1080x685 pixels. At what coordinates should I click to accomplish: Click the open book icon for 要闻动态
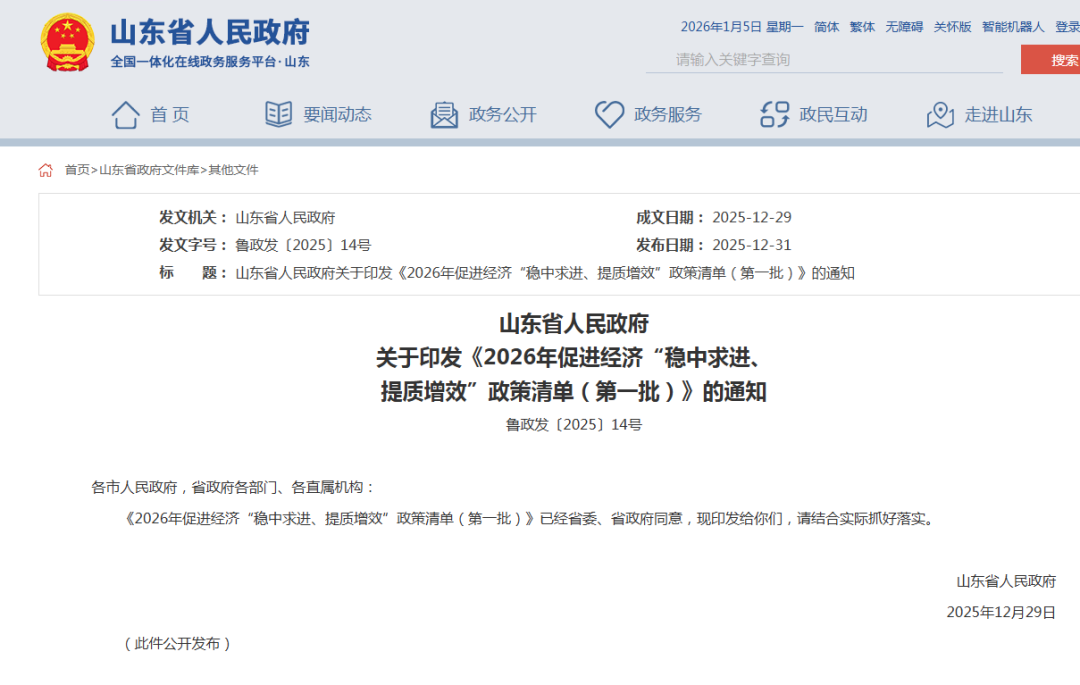click(x=279, y=115)
